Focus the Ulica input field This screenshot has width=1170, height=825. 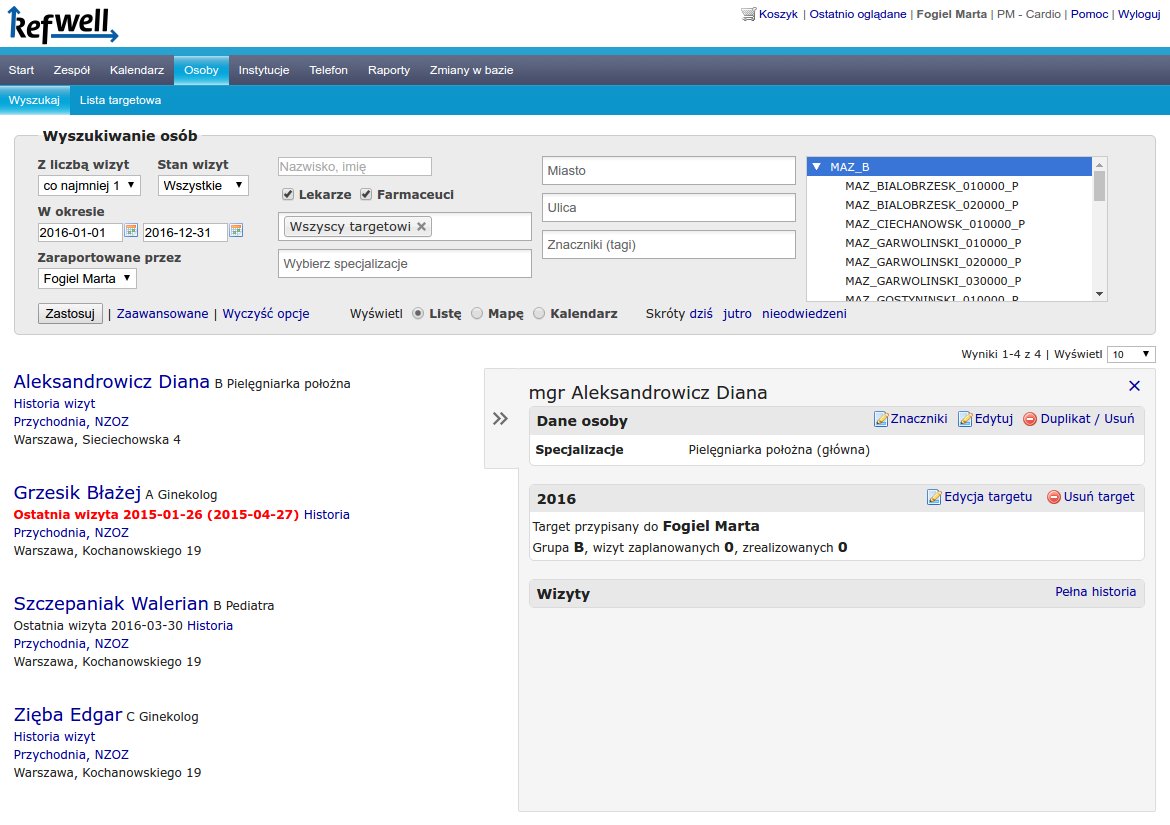tap(669, 208)
